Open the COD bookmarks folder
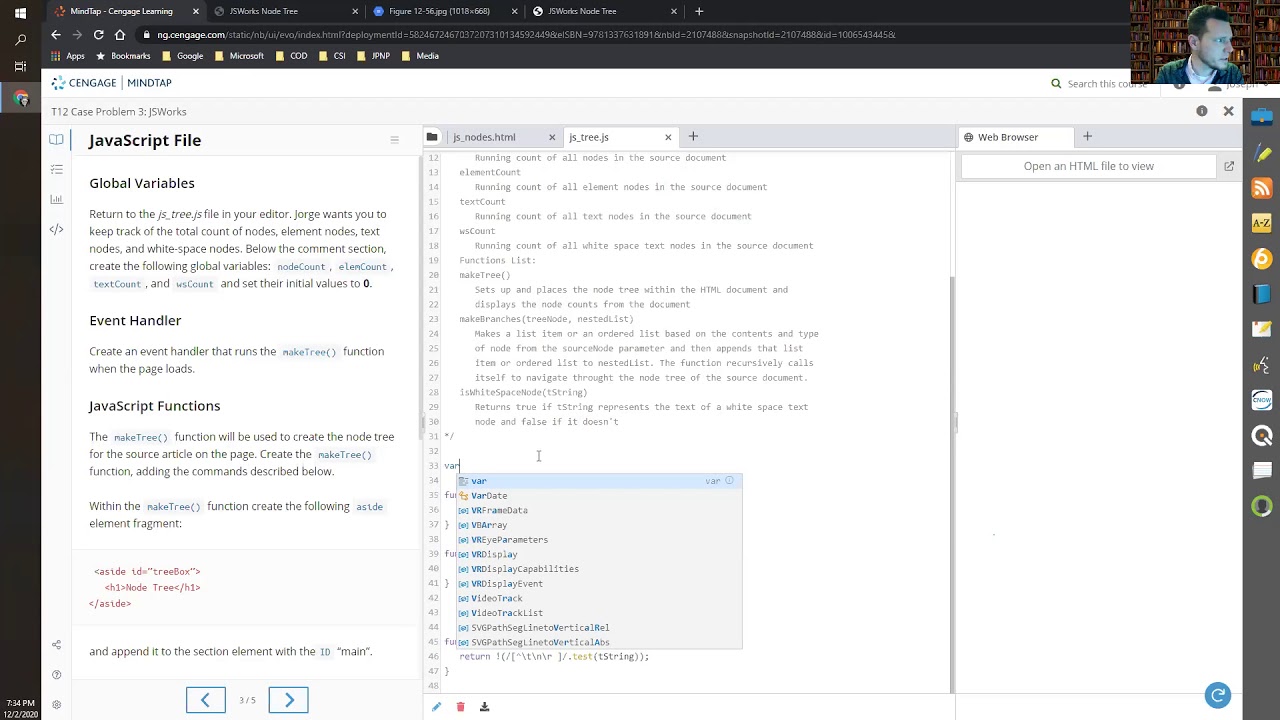Viewport: 1280px width, 720px height. click(292, 56)
